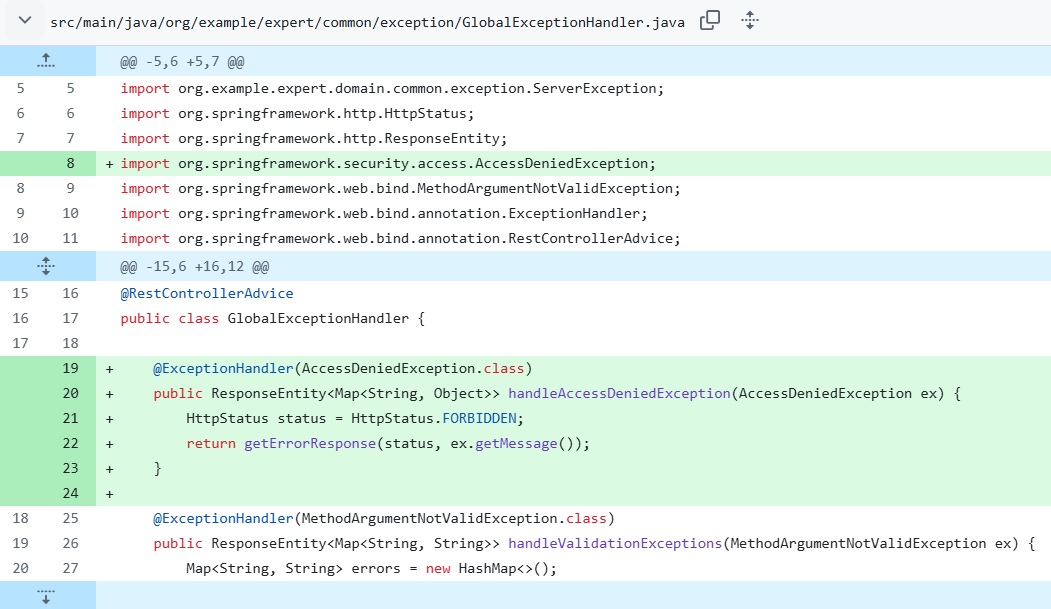Click the @RestControllerAdvice annotation
This screenshot has height=609, width=1051.
pyautogui.click(x=206, y=293)
